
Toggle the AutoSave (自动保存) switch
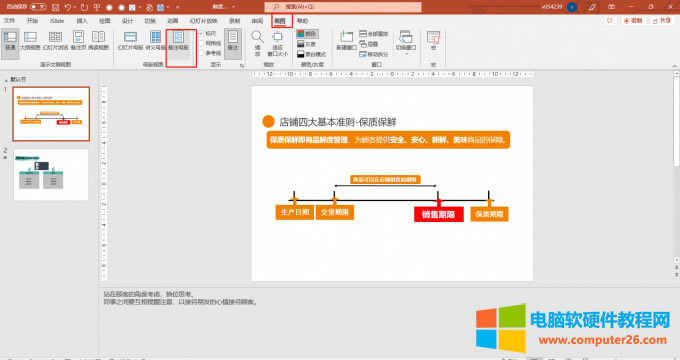point(38,7)
